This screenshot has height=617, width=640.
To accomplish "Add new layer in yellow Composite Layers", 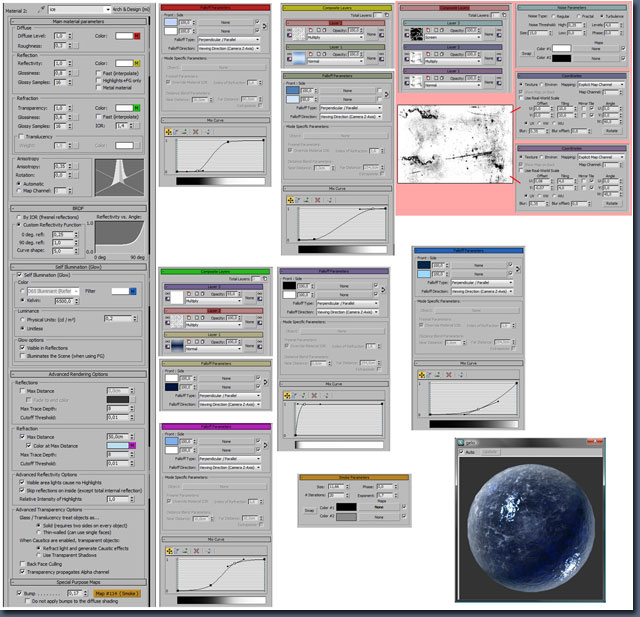I will pyautogui.click(x=387, y=15).
